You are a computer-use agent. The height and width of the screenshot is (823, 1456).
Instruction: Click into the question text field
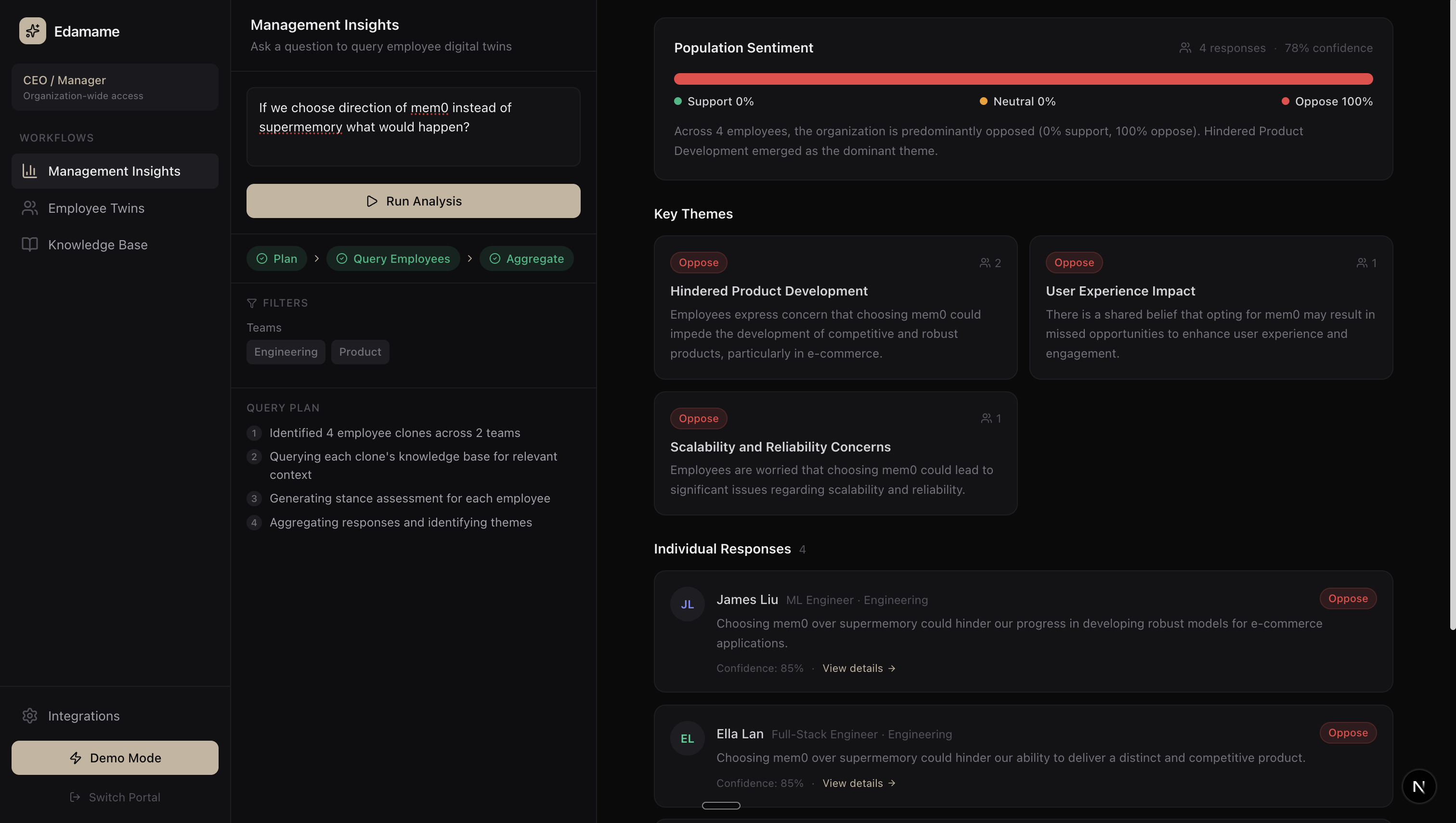click(413, 127)
